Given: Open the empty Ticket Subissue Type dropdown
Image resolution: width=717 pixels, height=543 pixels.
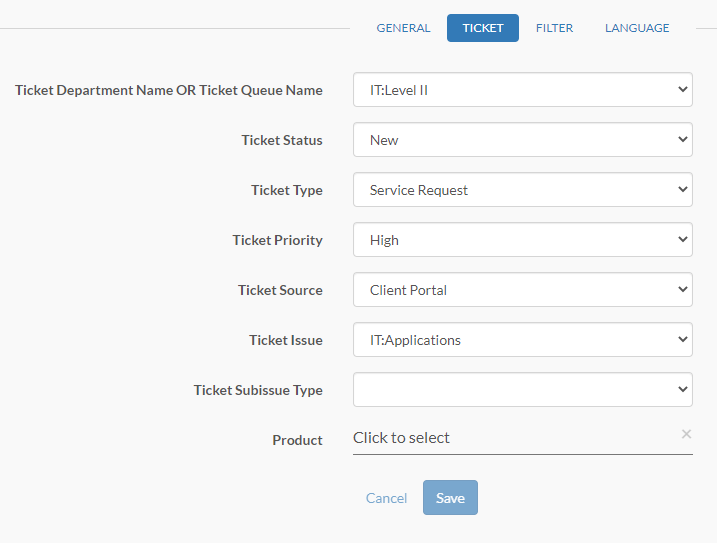Looking at the screenshot, I should [x=523, y=390].
